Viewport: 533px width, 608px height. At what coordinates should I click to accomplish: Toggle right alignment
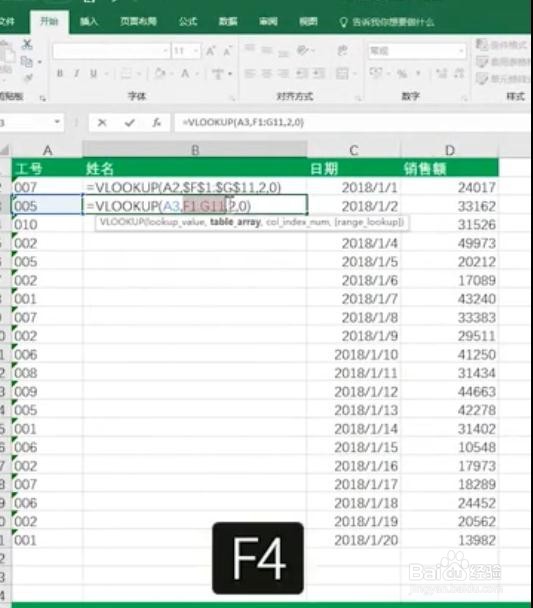point(283,73)
